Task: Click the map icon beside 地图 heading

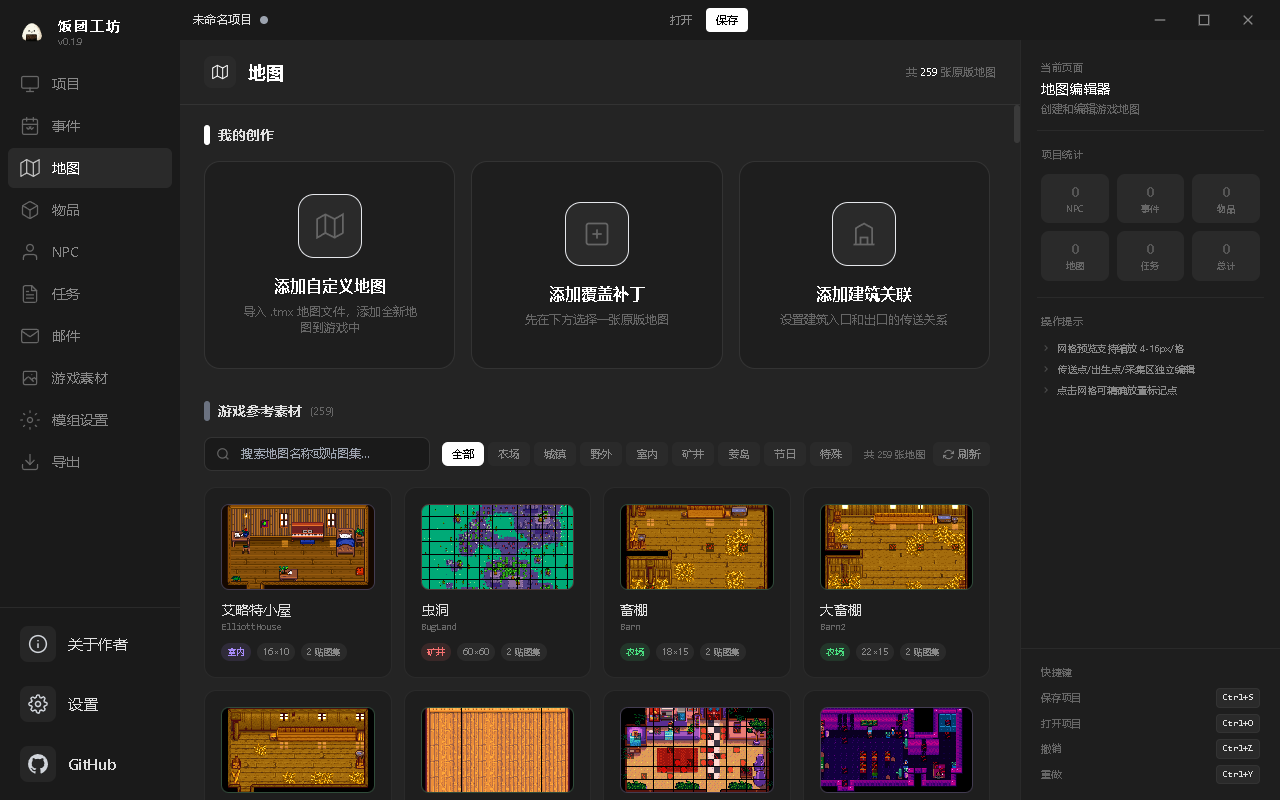Action: 220,72
